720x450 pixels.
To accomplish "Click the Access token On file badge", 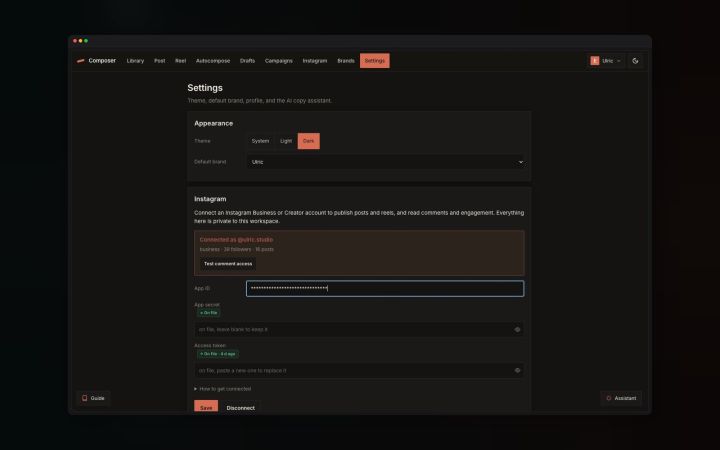I will pyautogui.click(x=218, y=354).
